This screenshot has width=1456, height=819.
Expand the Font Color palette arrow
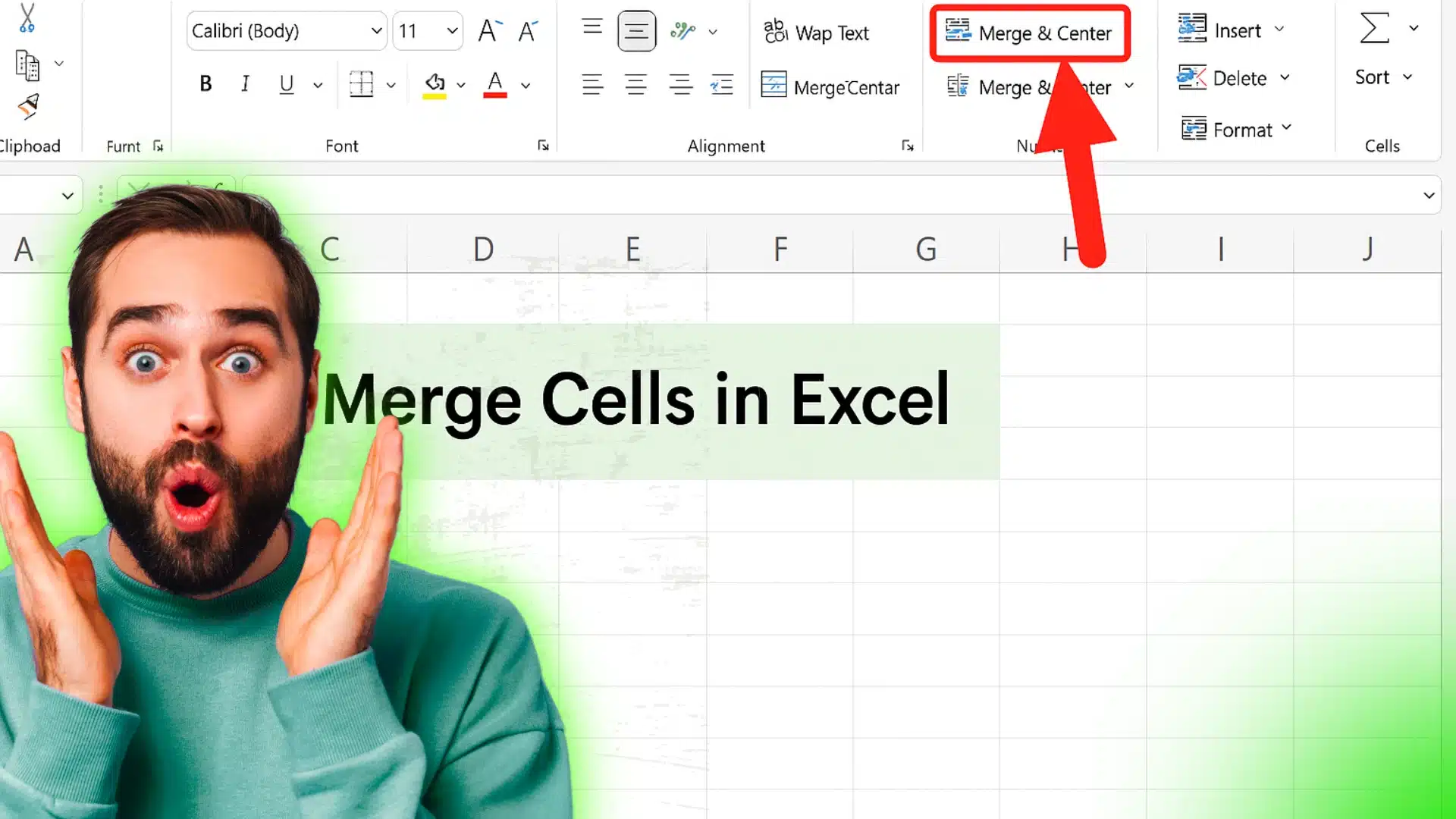tap(525, 85)
